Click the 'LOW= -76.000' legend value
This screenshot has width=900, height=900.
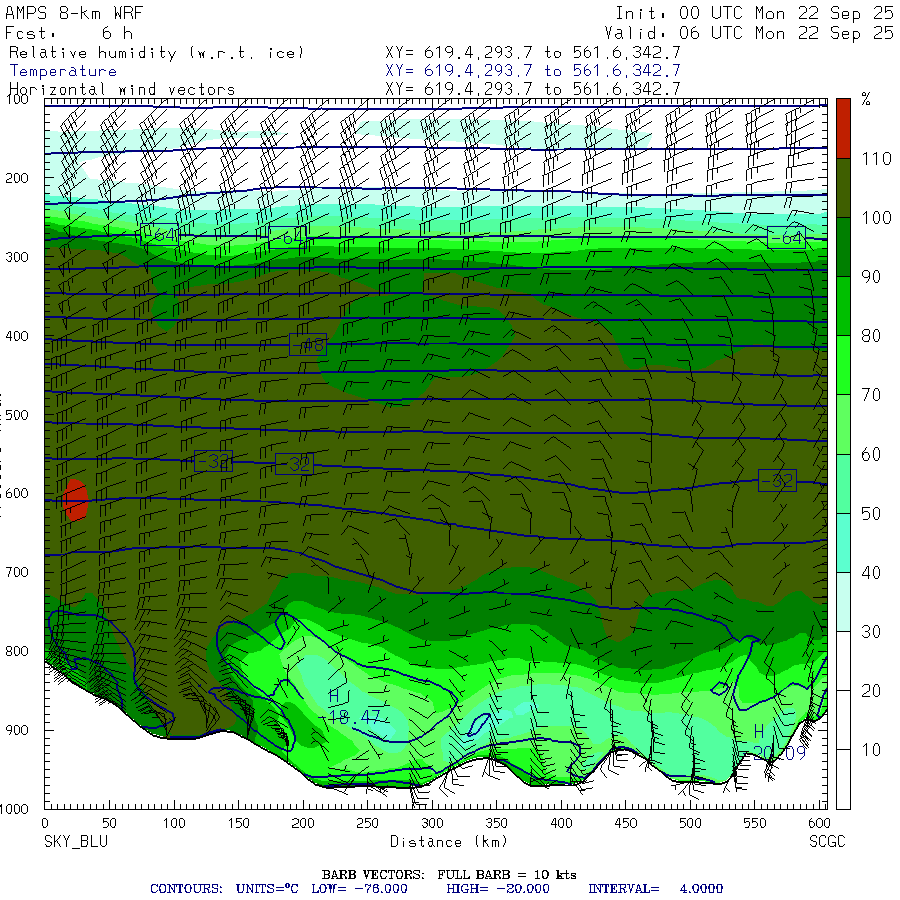[359, 889]
